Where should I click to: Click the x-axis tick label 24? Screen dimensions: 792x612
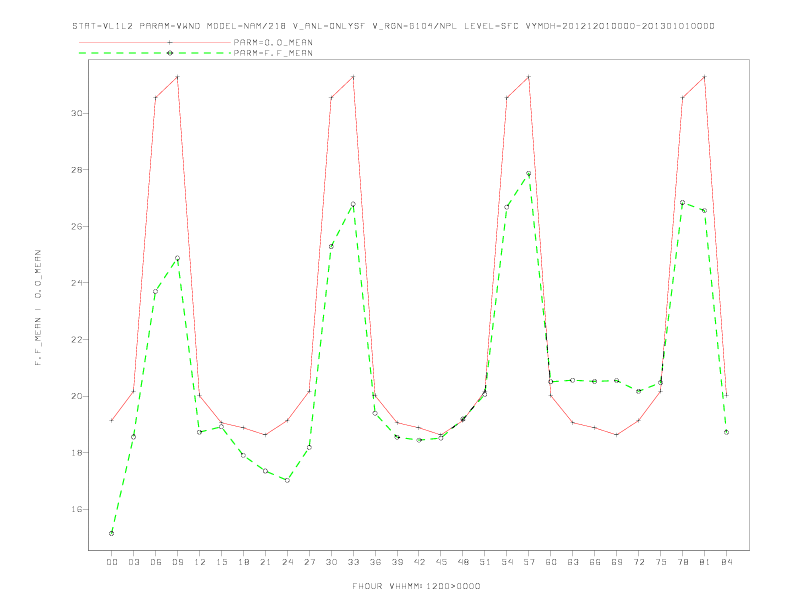(287, 562)
